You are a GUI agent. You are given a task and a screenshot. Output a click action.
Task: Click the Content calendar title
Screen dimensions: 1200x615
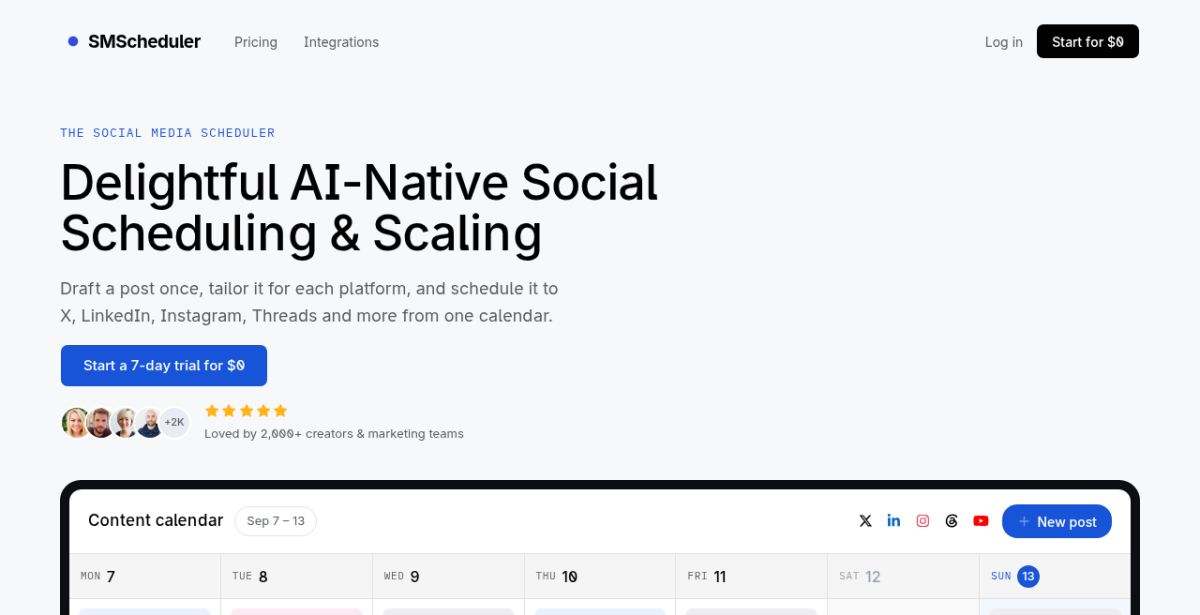(155, 520)
